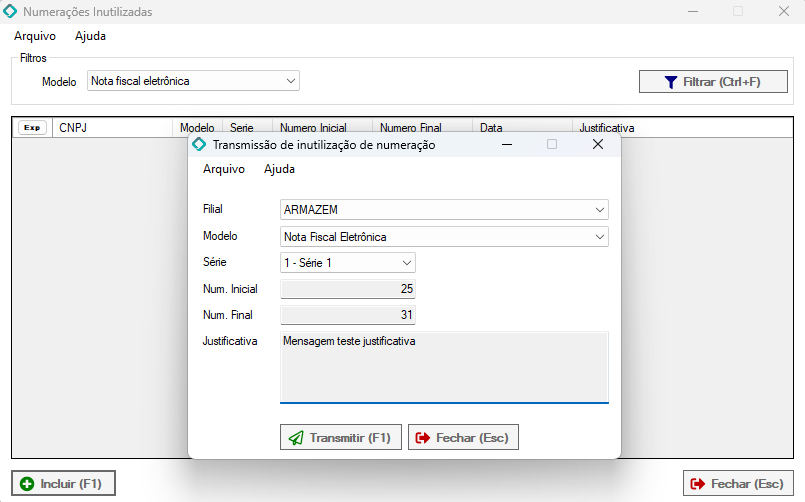Click the app logo in main window title
This screenshot has height=502, width=805.
pyautogui.click(x=11, y=12)
